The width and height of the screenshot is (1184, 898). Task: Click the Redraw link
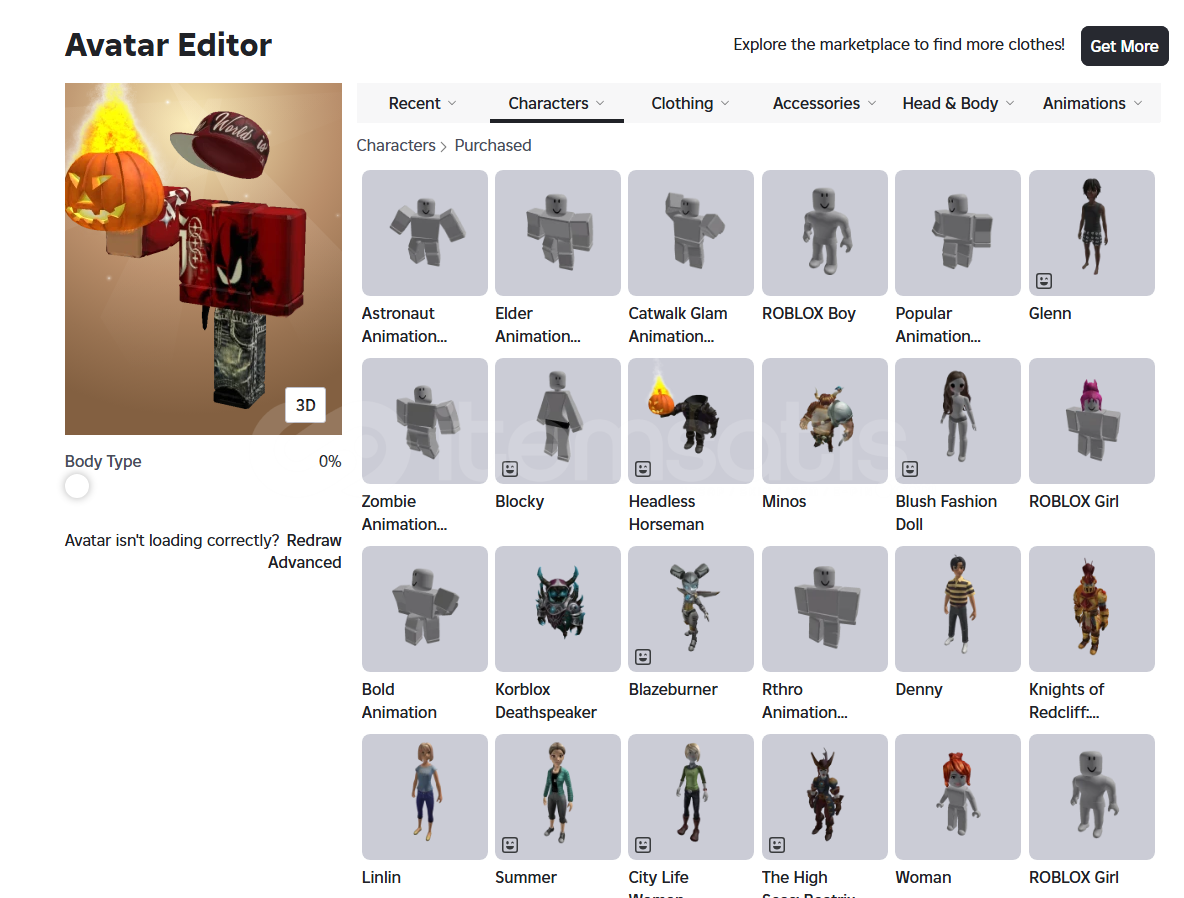click(314, 541)
